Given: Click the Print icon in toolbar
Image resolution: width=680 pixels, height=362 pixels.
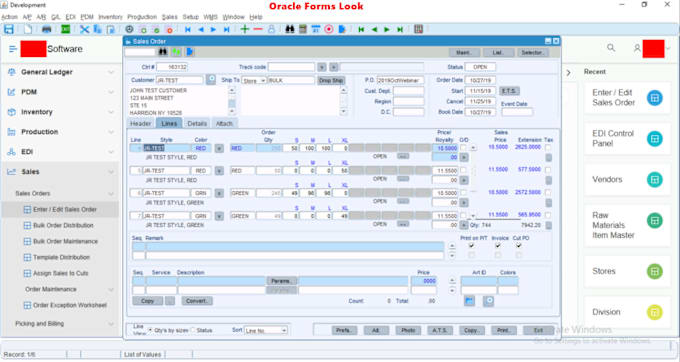Looking at the screenshot, I should pyautogui.click(x=46, y=29).
